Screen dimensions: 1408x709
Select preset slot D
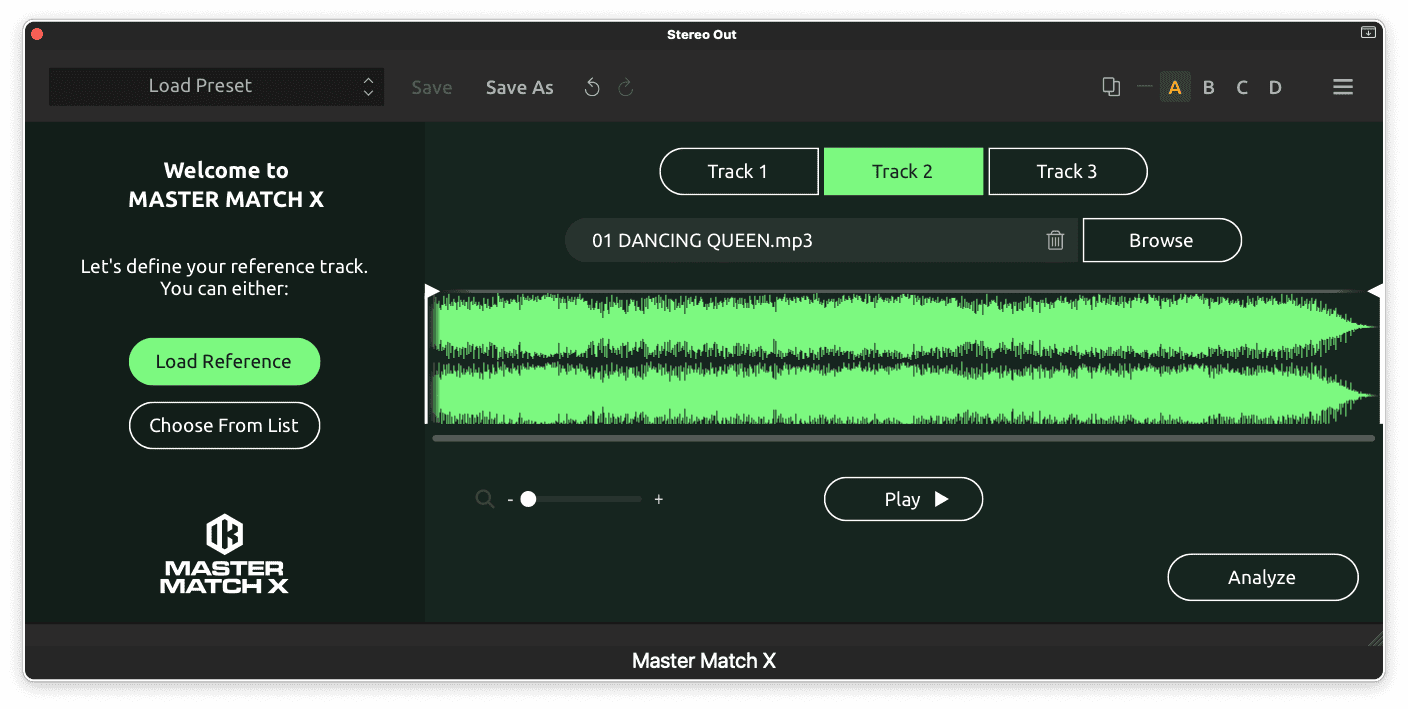pyautogui.click(x=1275, y=87)
